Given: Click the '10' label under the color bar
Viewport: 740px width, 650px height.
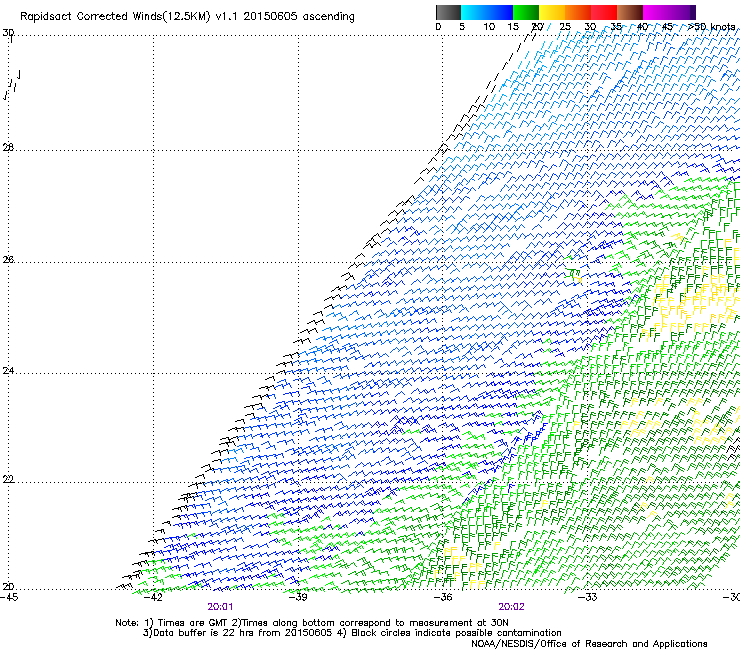Looking at the screenshot, I should click(x=489, y=27).
